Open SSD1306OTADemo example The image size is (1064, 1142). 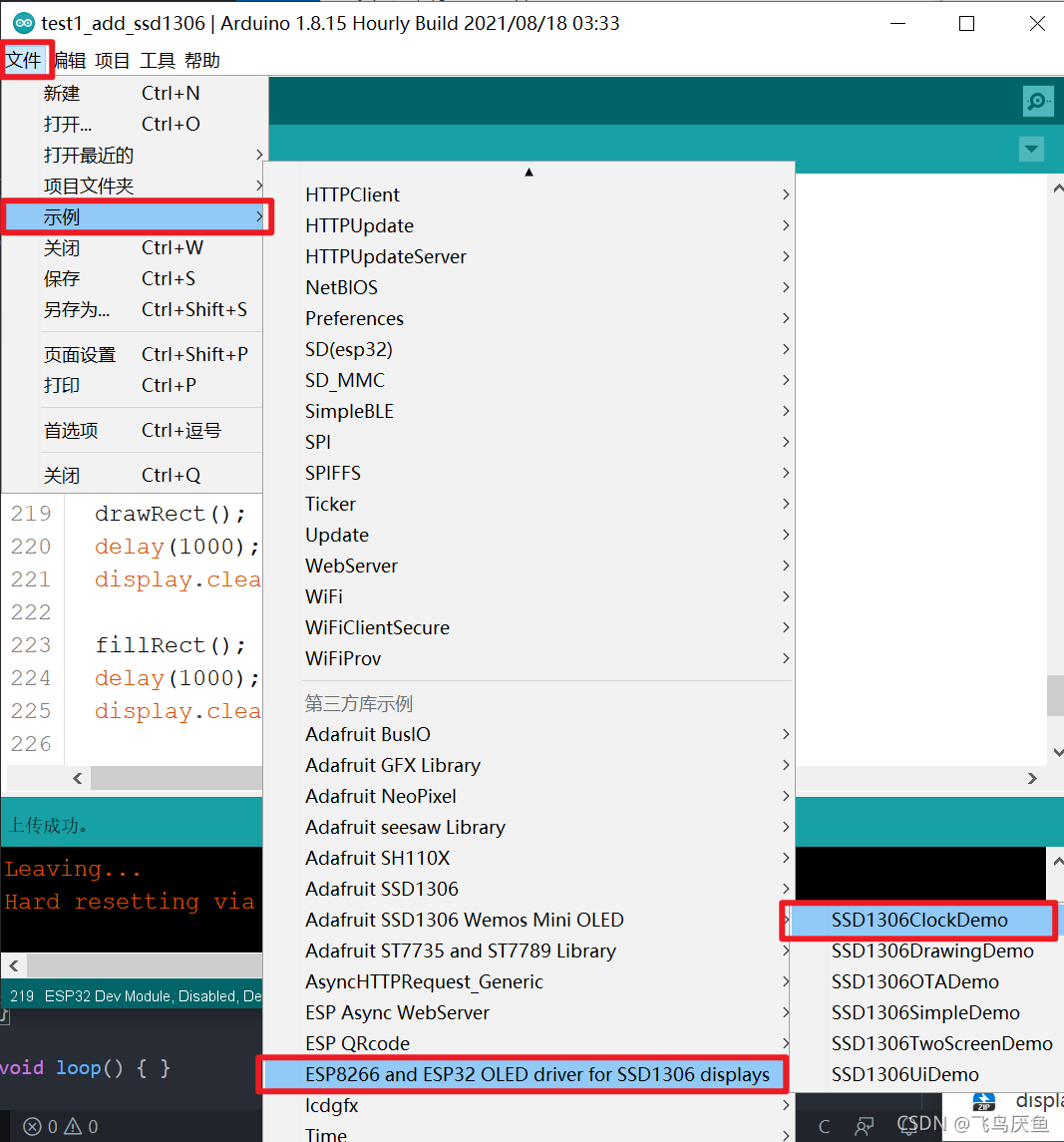click(926, 981)
